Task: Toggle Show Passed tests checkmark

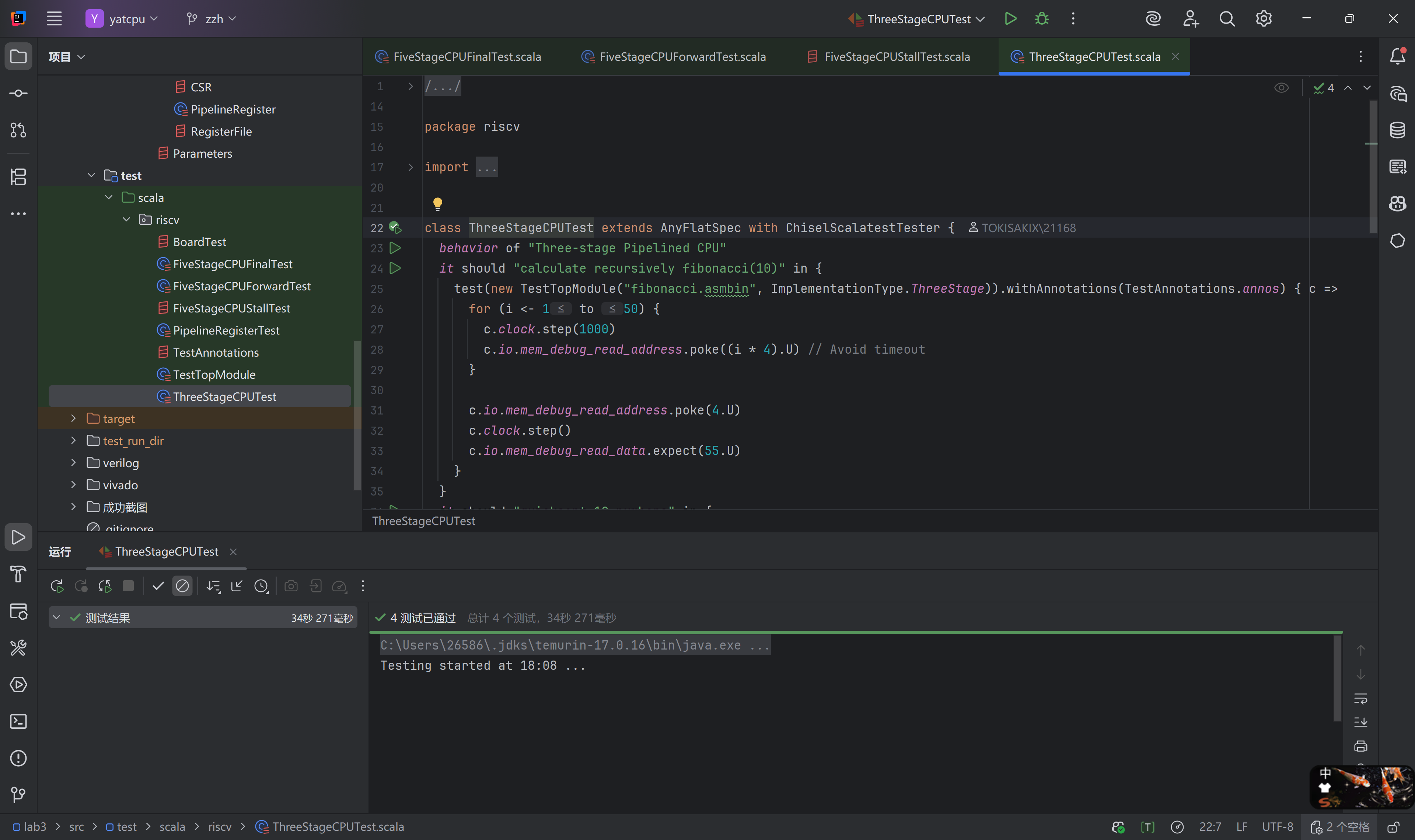Action: (158, 586)
